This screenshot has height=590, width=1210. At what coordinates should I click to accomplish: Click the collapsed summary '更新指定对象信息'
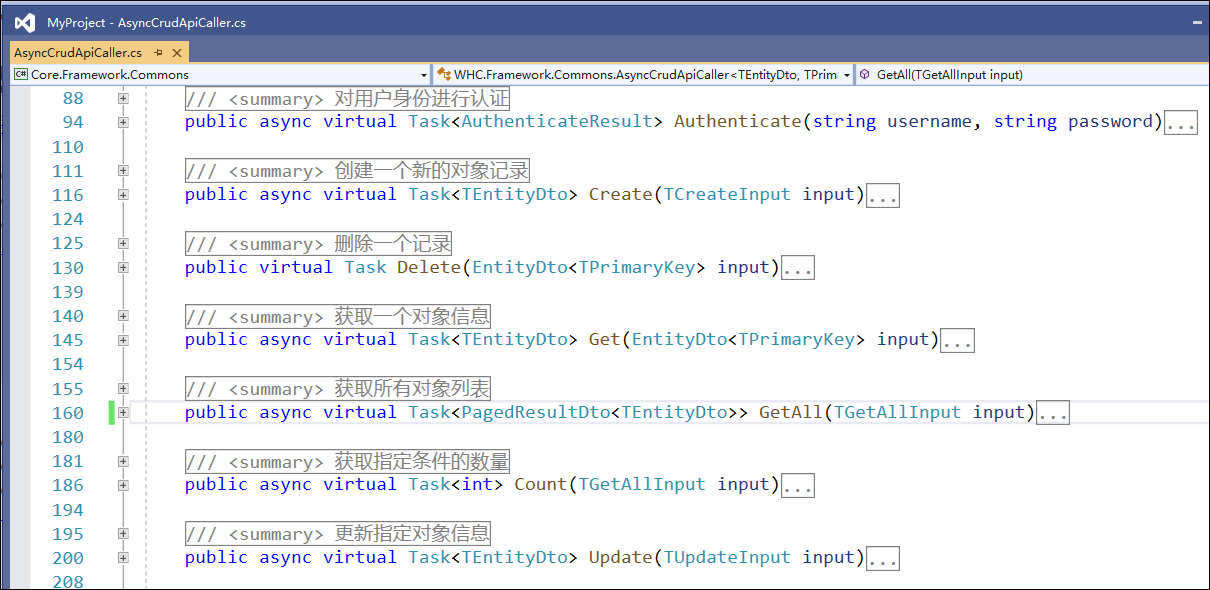point(338,533)
